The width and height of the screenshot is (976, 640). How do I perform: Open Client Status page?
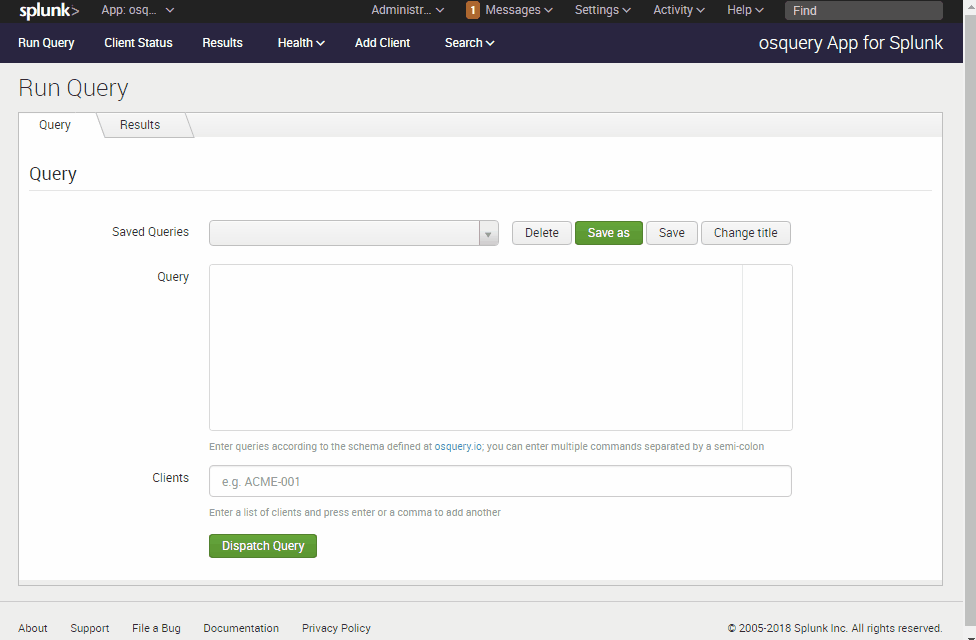[x=138, y=43]
